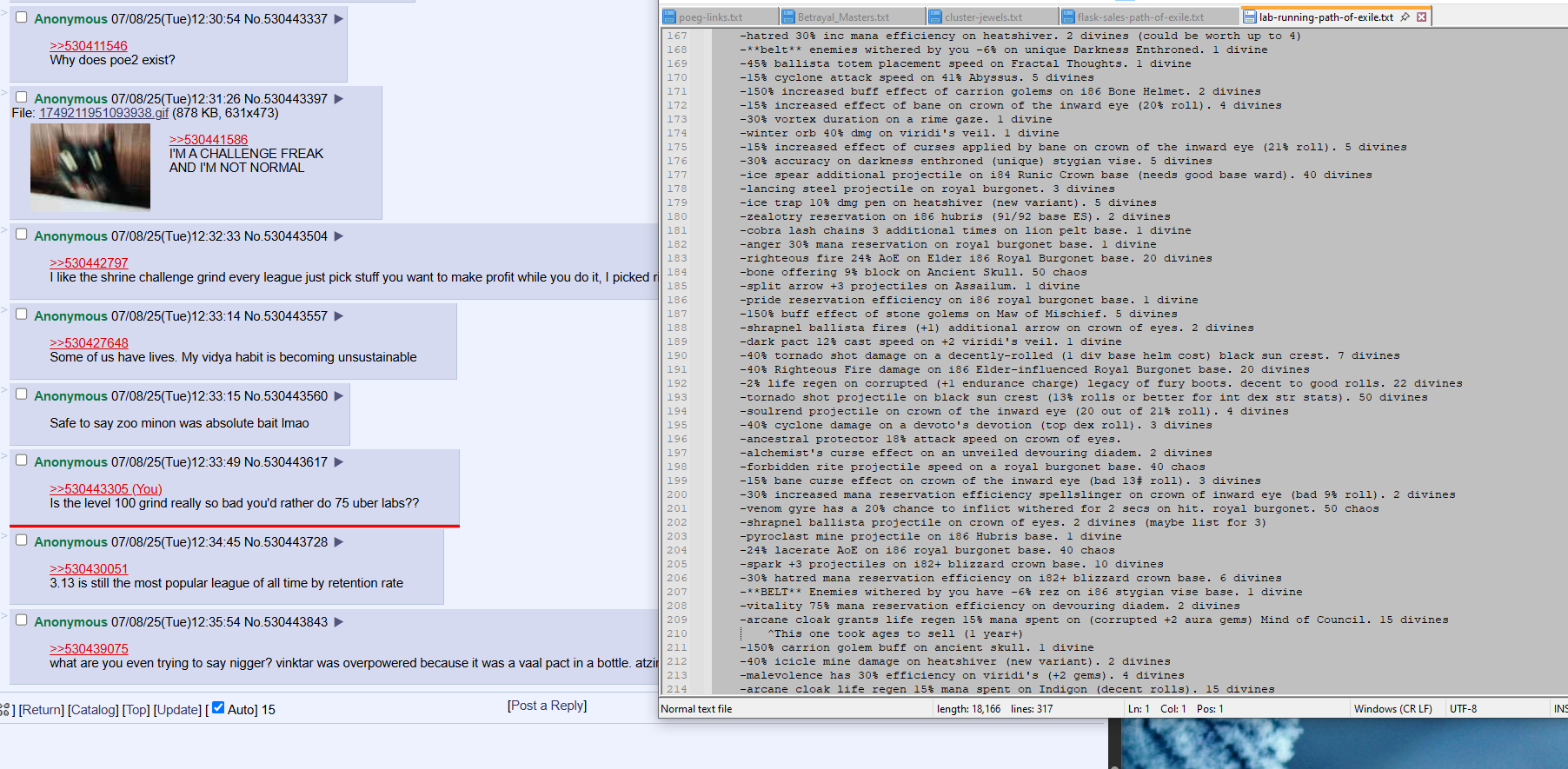
Task: Tick the checkbox for post No.530443728
Action: click(22, 540)
